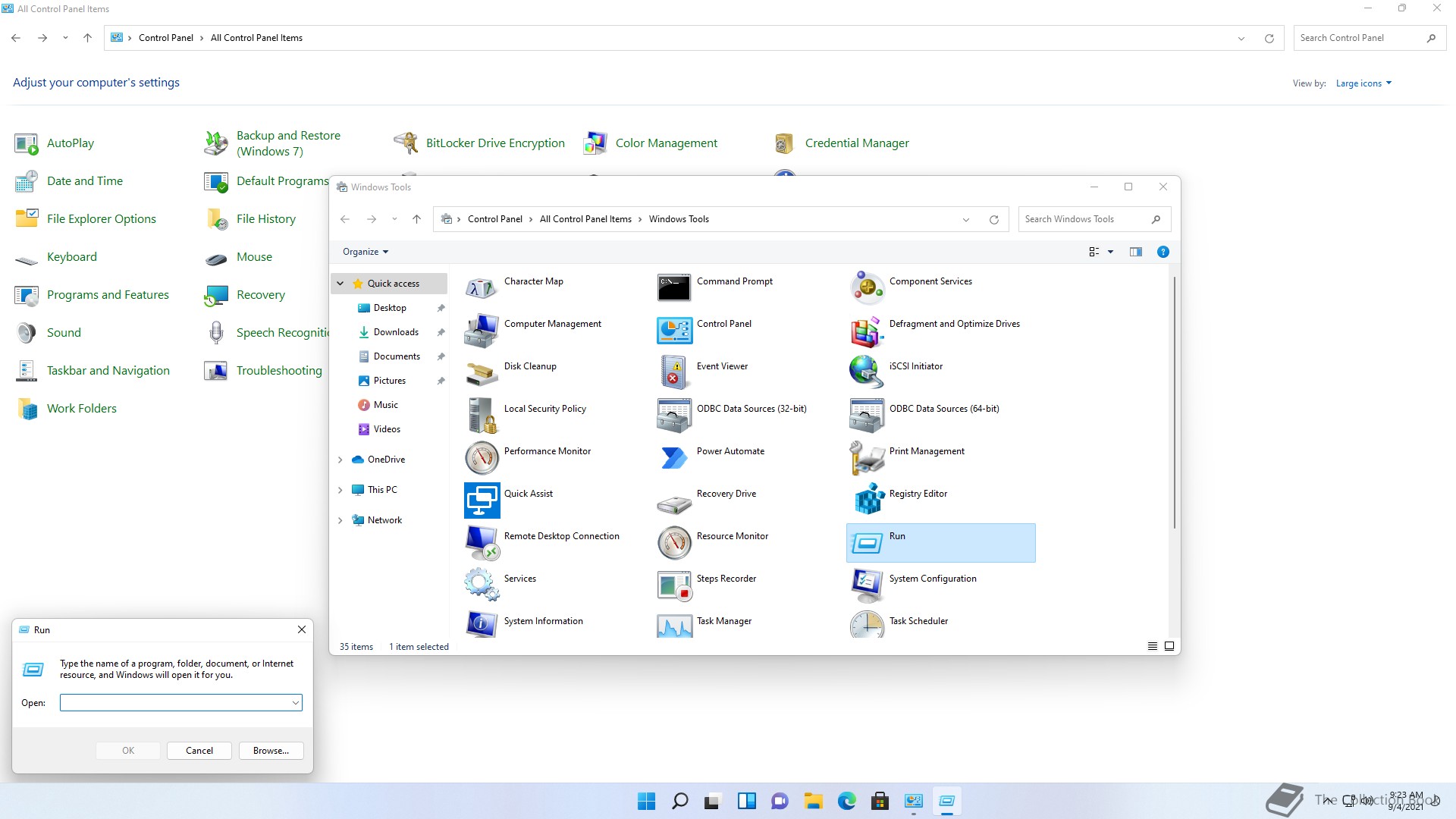Open Disk Cleanup icon
The height and width of the screenshot is (819, 1456).
[x=482, y=373]
